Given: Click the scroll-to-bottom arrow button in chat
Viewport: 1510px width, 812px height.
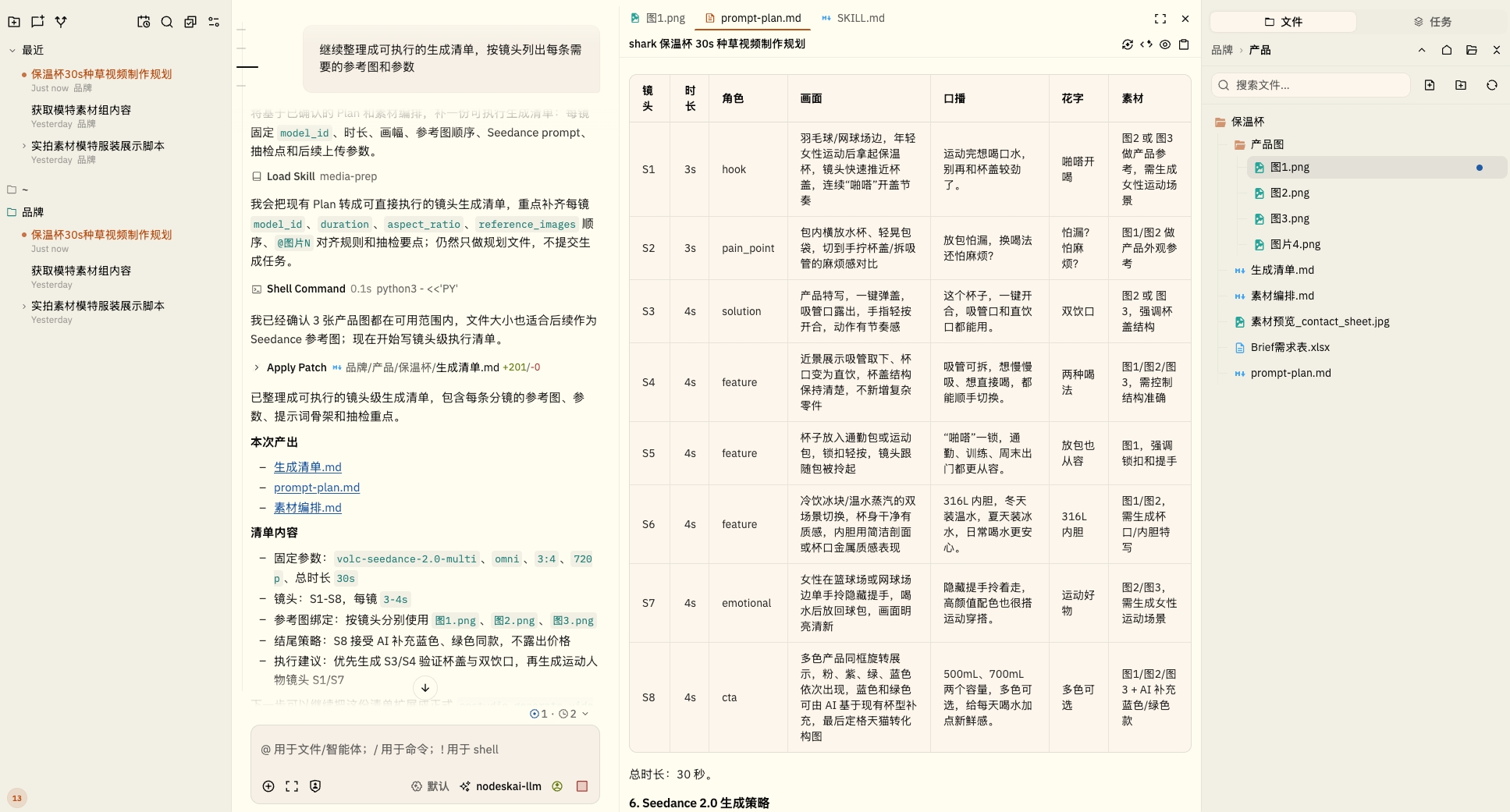Looking at the screenshot, I should pos(425,688).
